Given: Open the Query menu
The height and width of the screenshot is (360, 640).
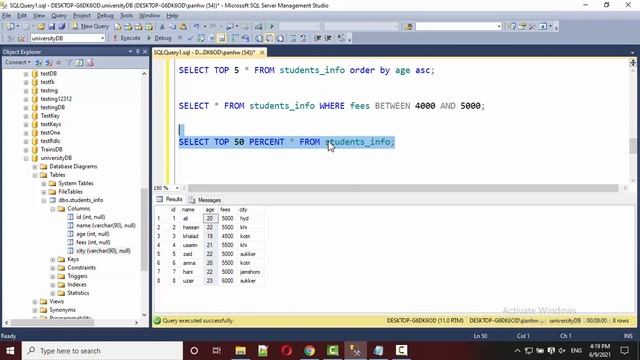Looking at the screenshot, I should pyautogui.click(x=59, y=16).
